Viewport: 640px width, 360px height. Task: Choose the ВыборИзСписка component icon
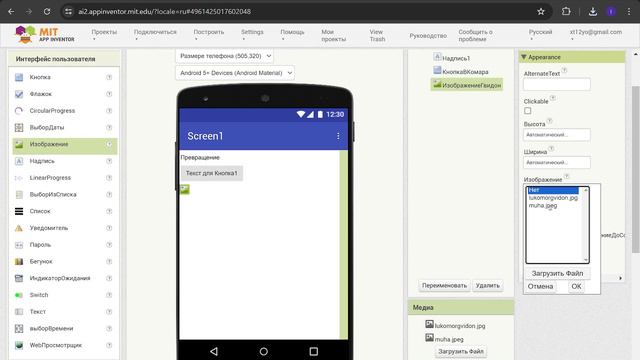coord(19,194)
